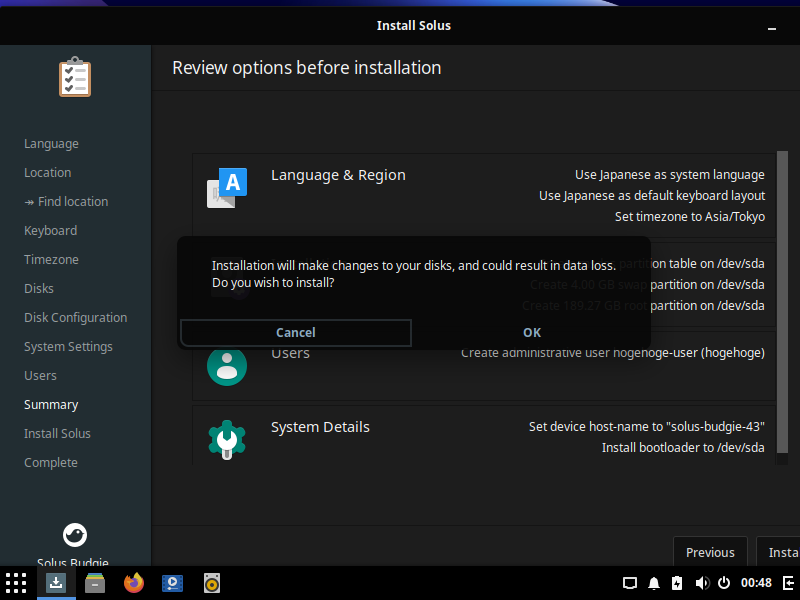Select the Location step in sidebar

coord(47,172)
